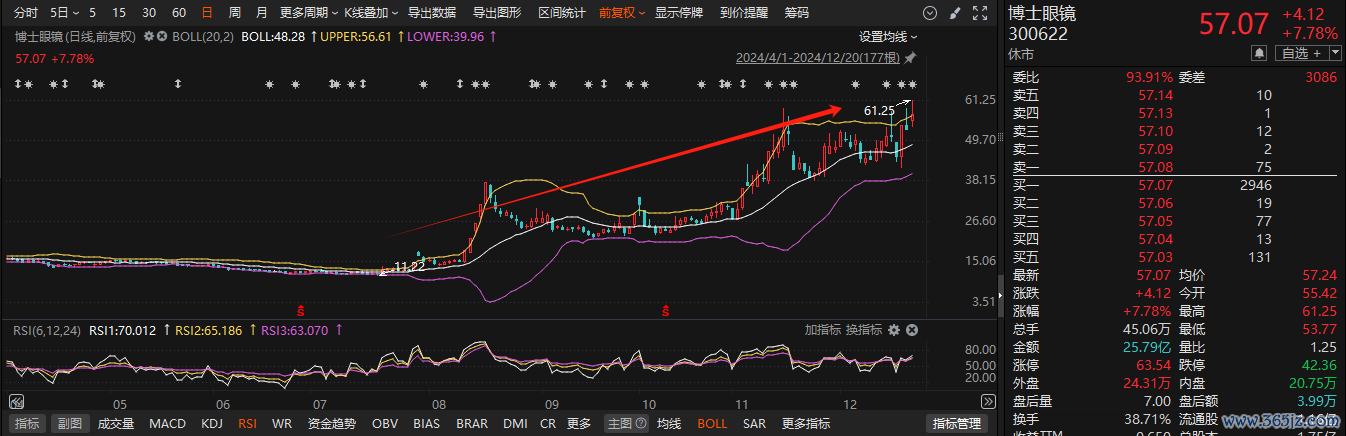
Task: Switch to 分时 intraday view
Action: 26,13
